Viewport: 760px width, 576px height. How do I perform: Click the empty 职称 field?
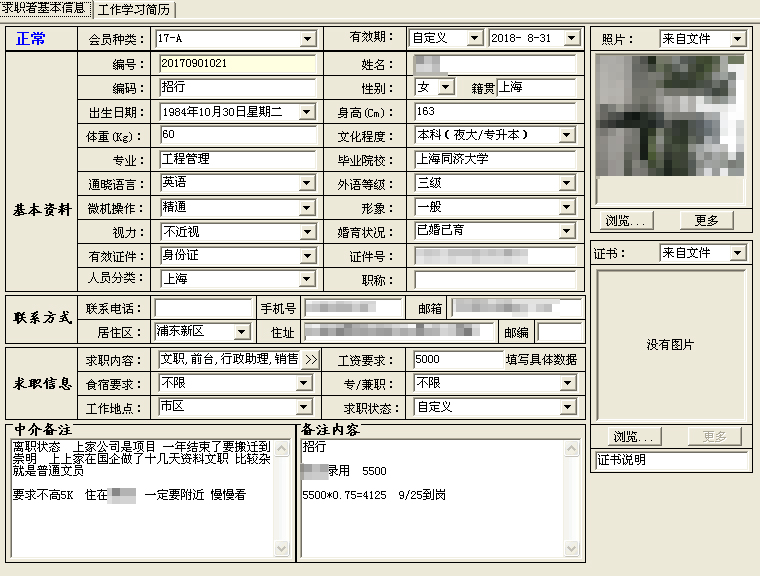click(495, 280)
